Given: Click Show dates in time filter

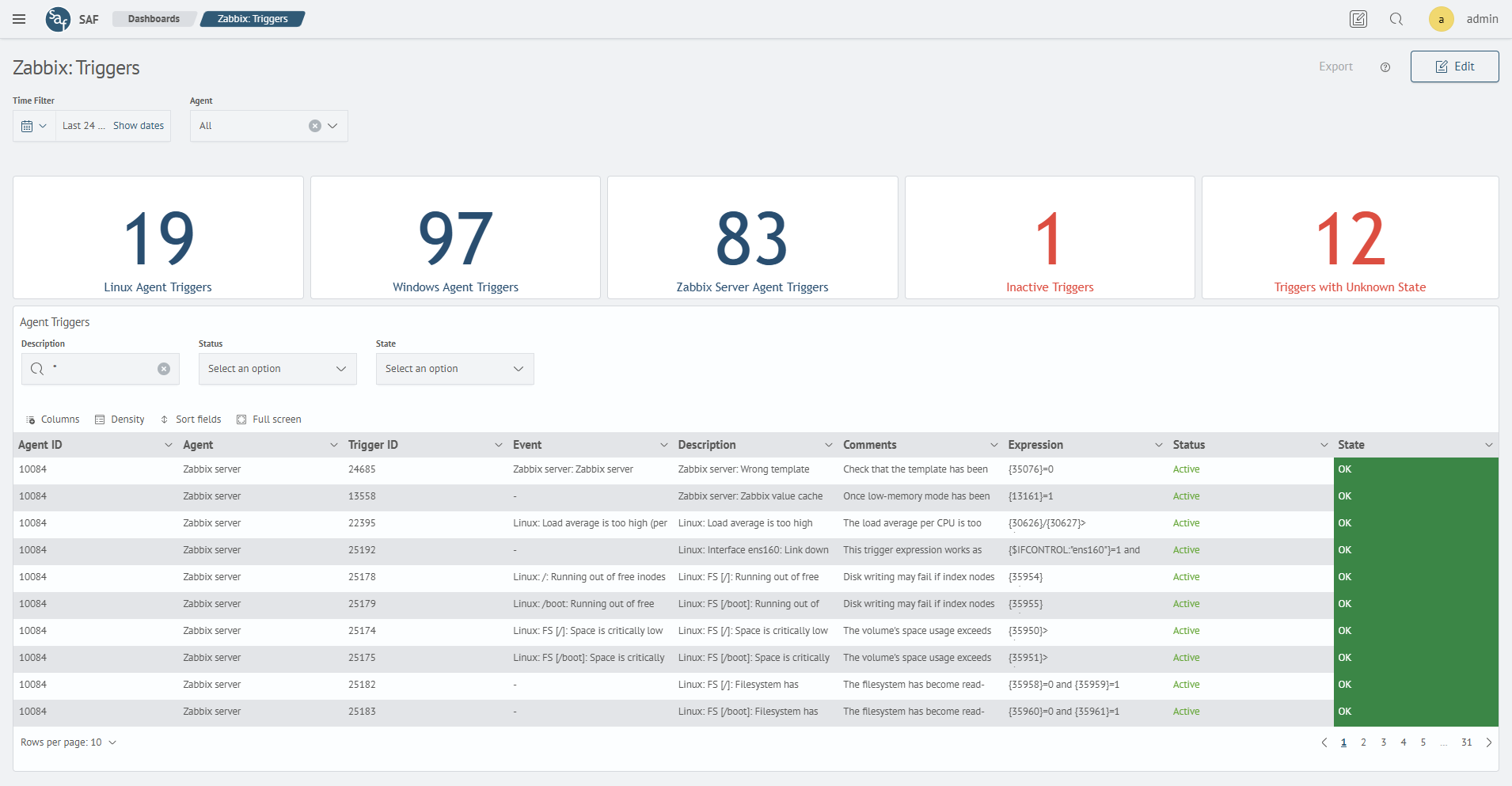Looking at the screenshot, I should pos(139,126).
